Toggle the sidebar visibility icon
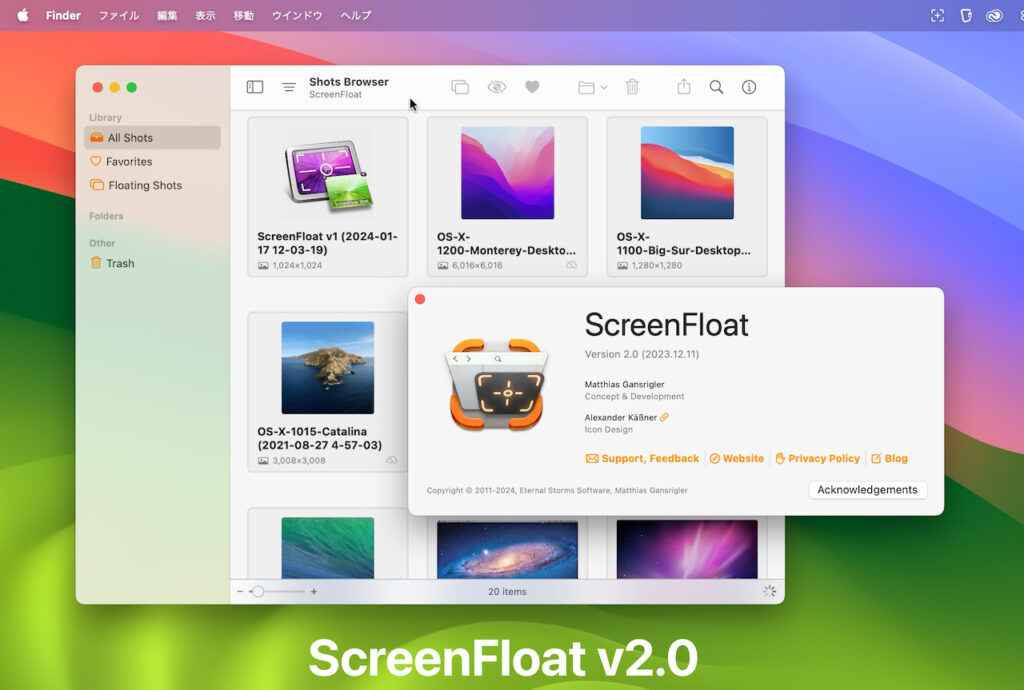 click(254, 87)
